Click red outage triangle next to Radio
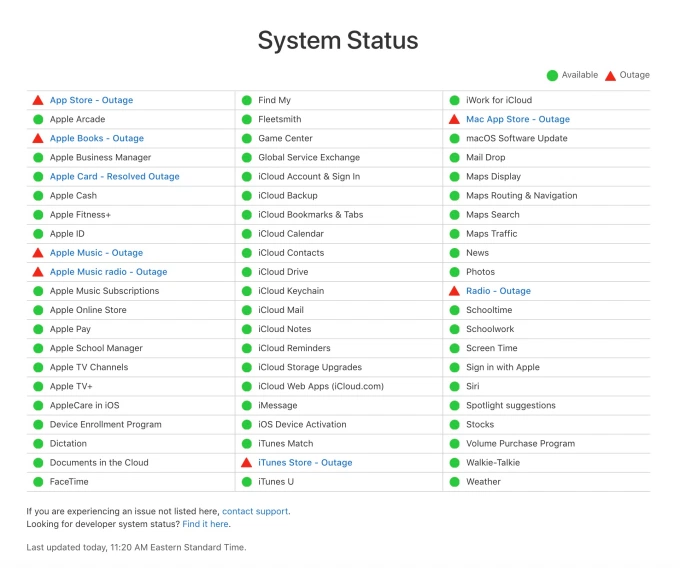Viewport: 680px width, 568px height. coord(455,291)
